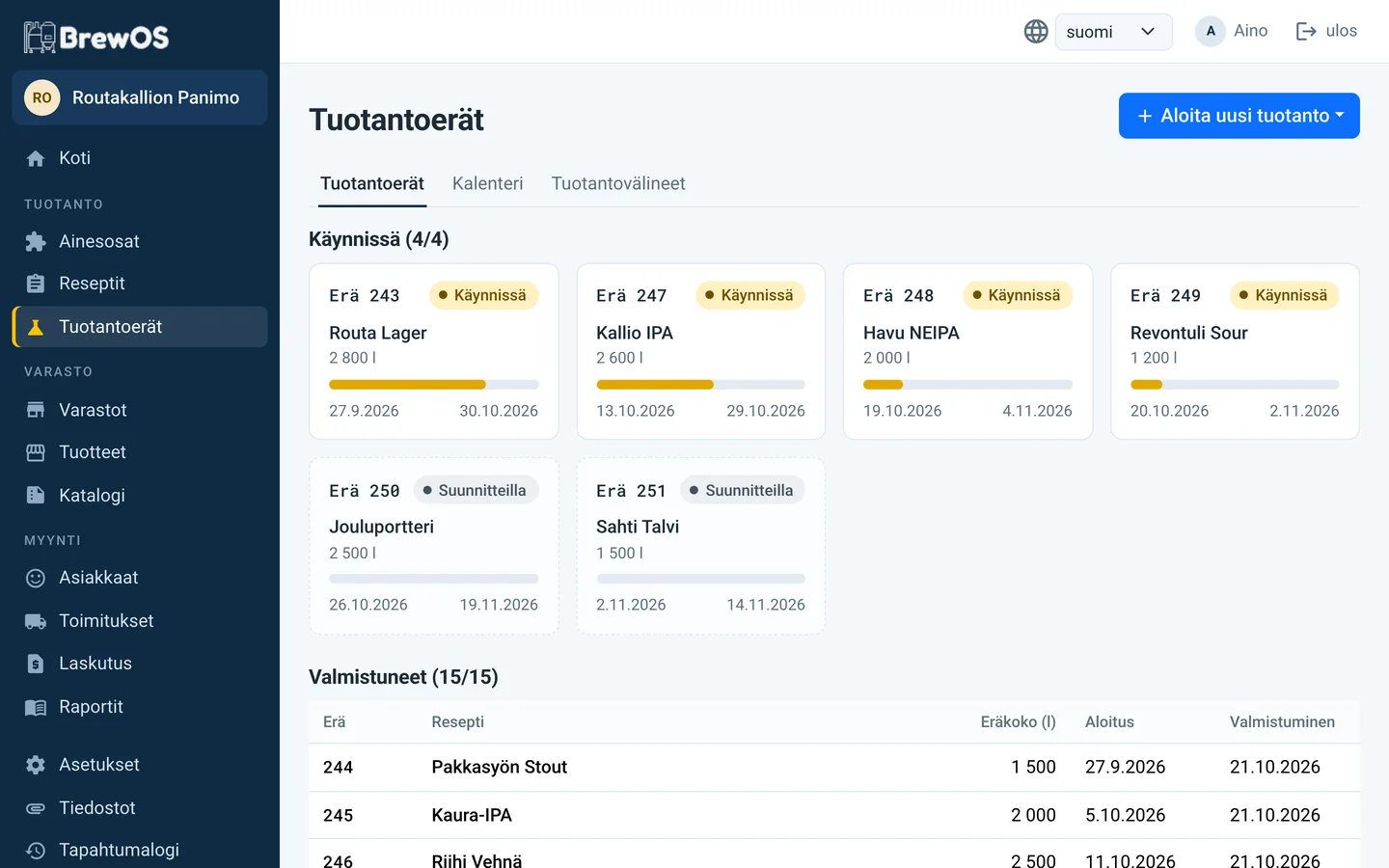Open Koti home icon in sidebar
This screenshot has height=868, width=1389.
pos(36,158)
